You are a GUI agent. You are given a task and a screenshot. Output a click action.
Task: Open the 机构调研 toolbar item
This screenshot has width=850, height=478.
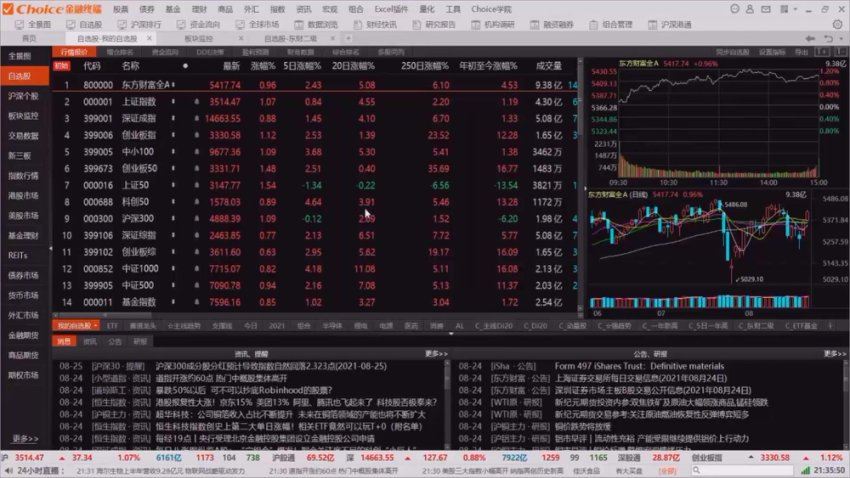[493, 24]
